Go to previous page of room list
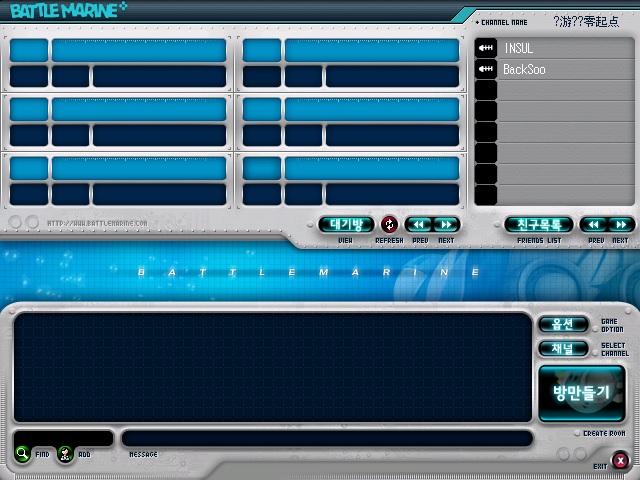The width and height of the screenshot is (640, 480). (x=419, y=225)
